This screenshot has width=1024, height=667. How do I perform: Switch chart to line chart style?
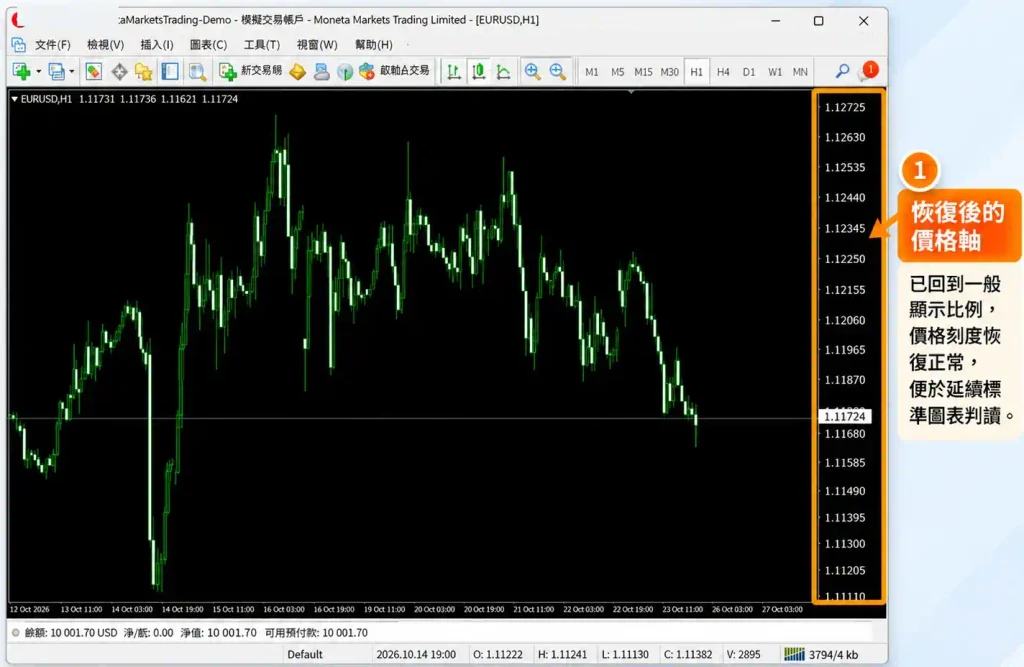coord(504,71)
